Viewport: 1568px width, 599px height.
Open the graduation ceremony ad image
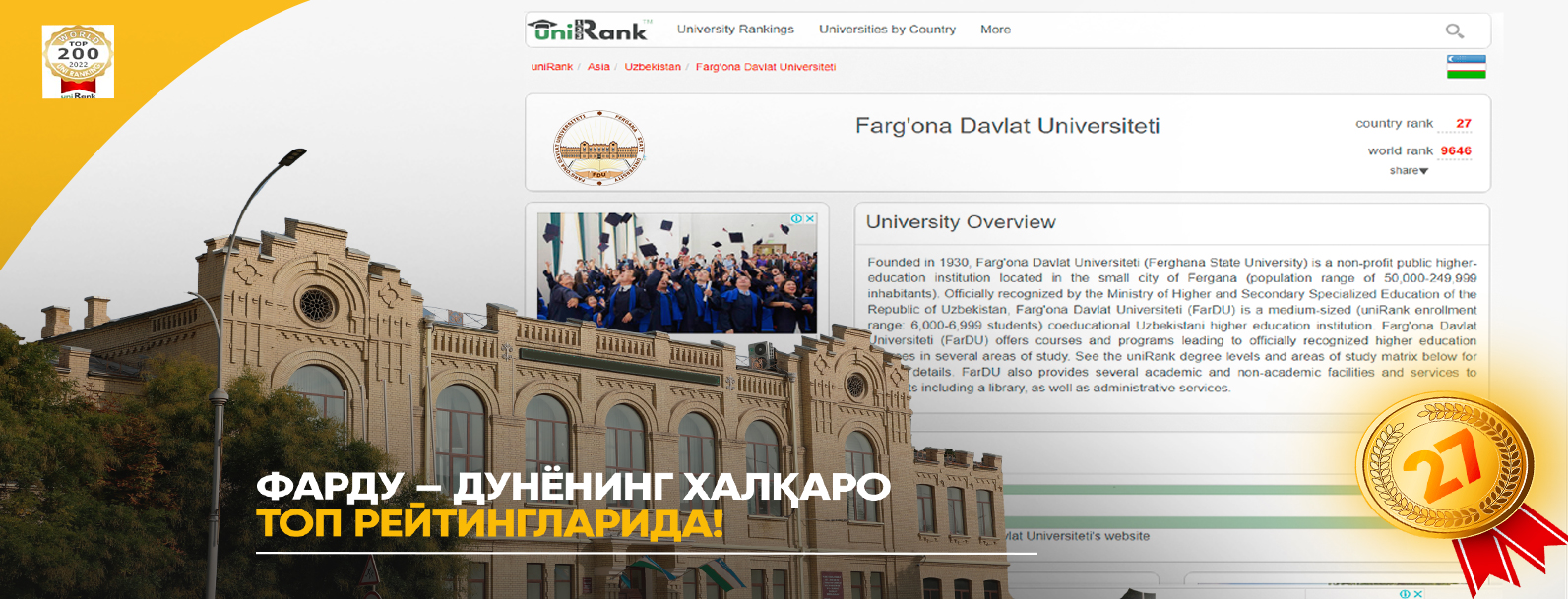coord(677,273)
